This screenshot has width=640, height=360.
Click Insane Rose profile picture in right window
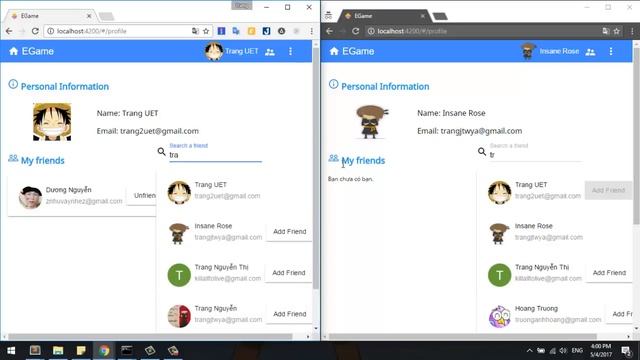pos(371,122)
